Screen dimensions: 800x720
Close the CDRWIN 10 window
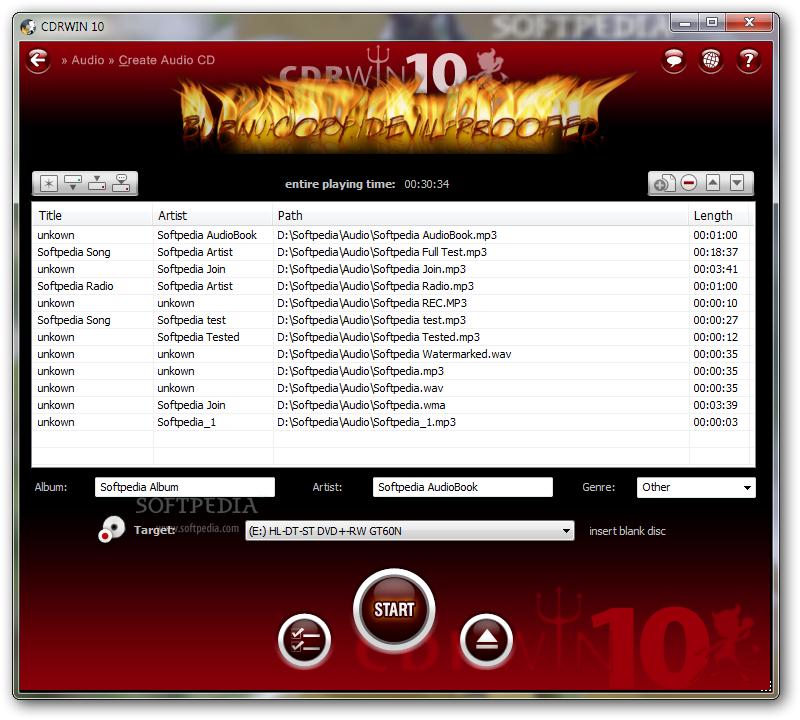point(749,23)
